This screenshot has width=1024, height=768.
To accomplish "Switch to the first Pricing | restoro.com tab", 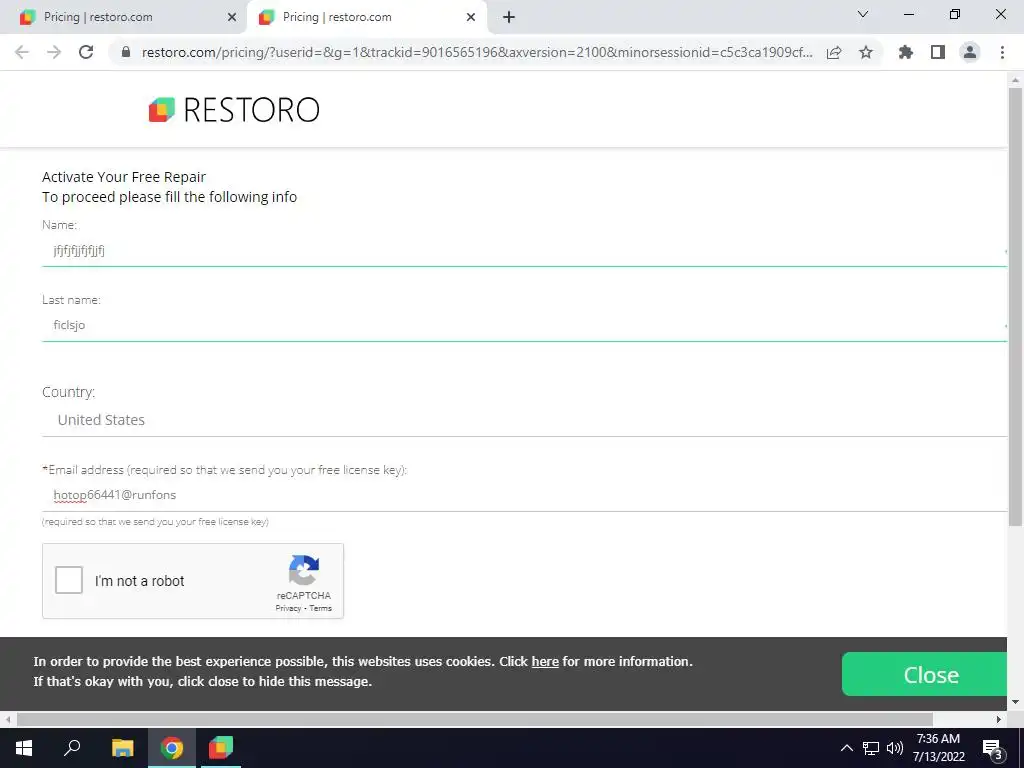I will click(x=124, y=17).
